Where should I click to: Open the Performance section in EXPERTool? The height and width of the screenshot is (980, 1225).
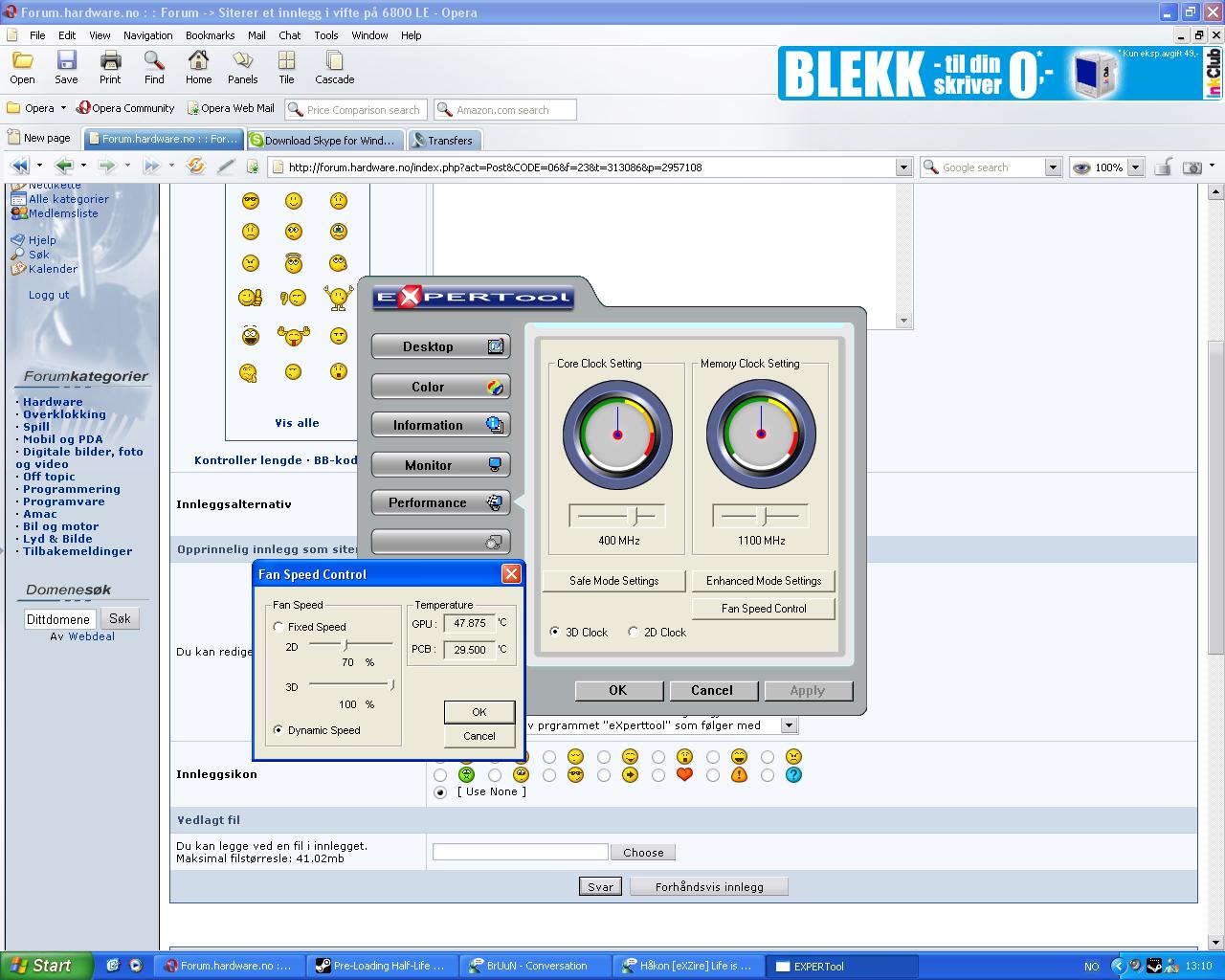pyautogui.click(x=441, y=502)
